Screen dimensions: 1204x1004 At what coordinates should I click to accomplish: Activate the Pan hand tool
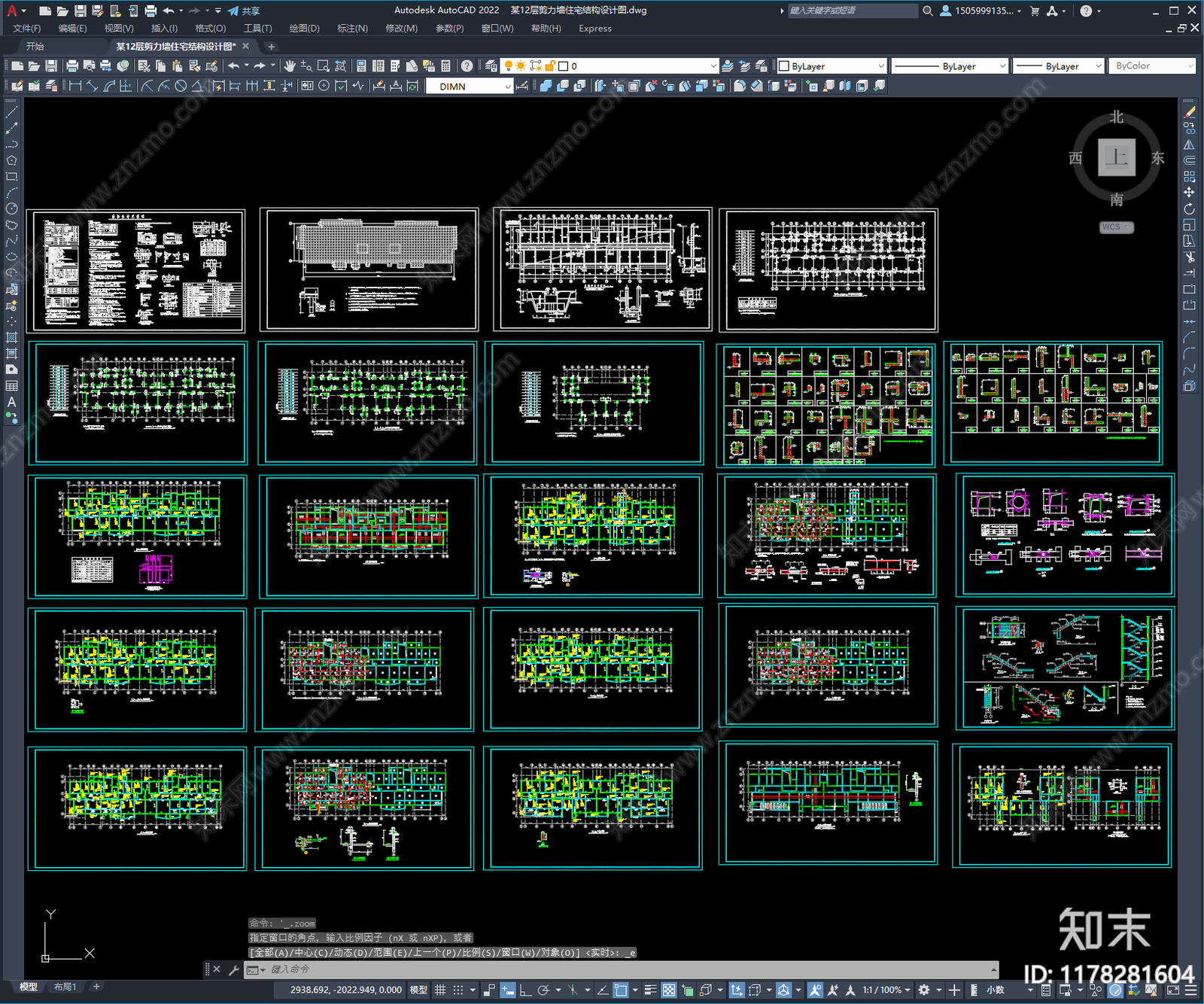(x=290, y=66)
